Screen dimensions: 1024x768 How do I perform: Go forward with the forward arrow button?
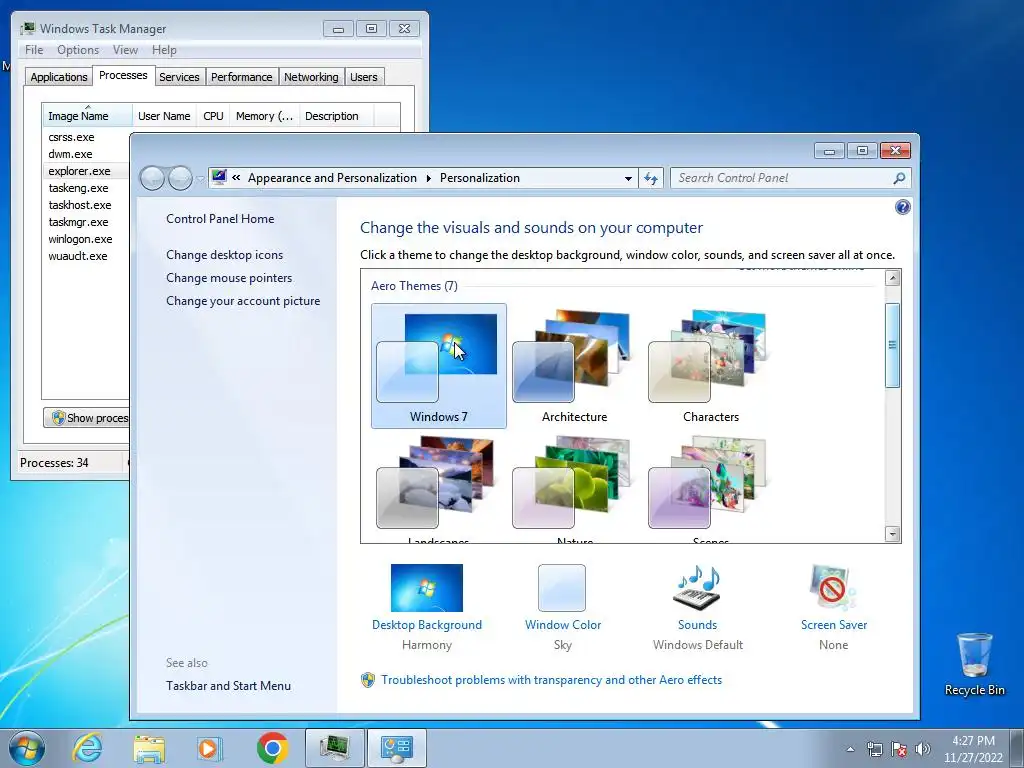click(x=180, y=178)
